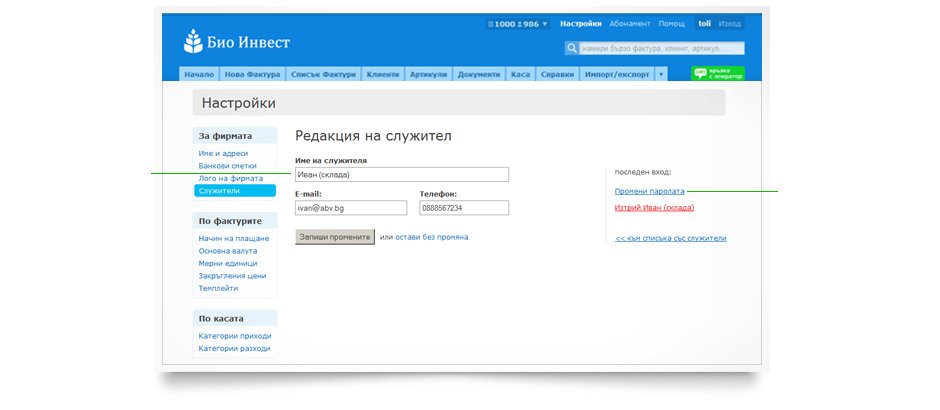Open Категории приходи settings

pos(234,336)
